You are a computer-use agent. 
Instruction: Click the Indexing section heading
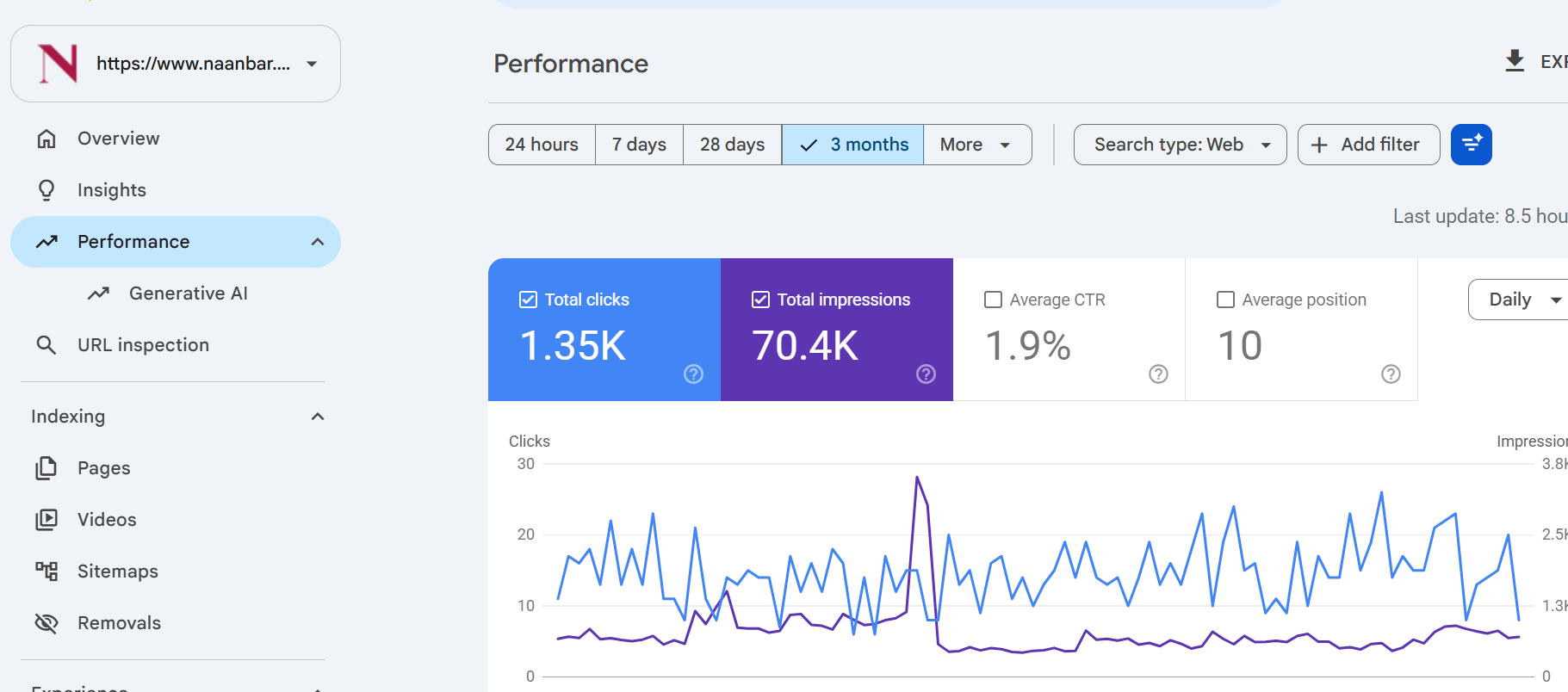68,417
